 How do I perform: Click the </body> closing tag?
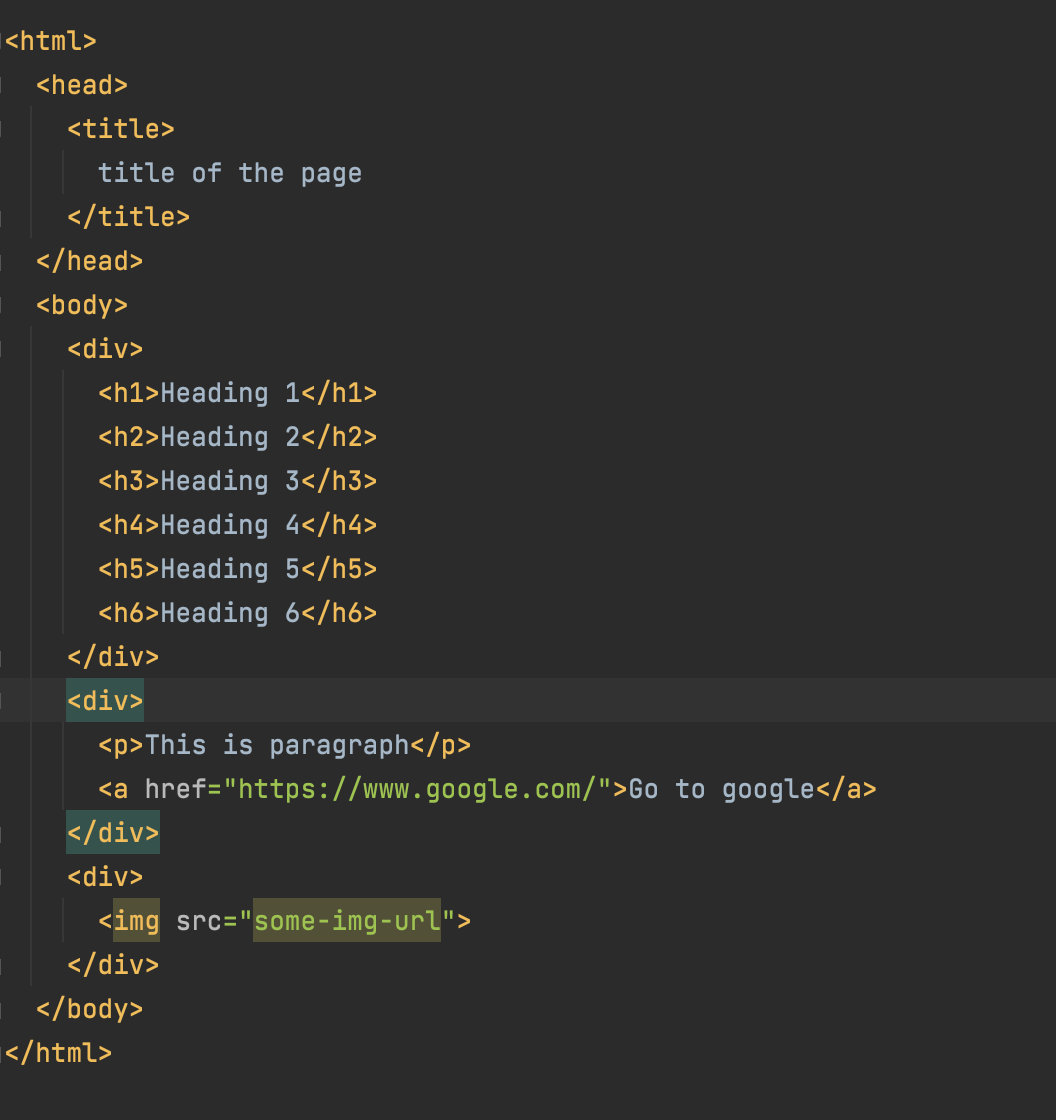(91, 1008)
